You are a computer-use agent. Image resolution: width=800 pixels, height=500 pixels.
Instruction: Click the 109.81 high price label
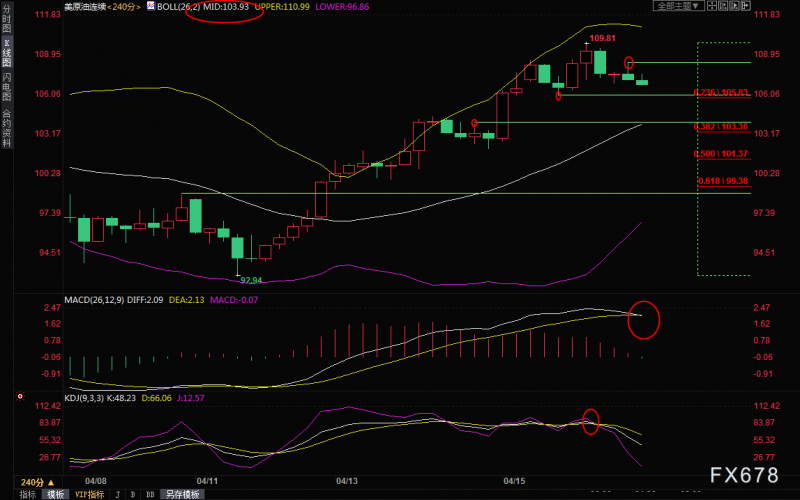[602, 38]
